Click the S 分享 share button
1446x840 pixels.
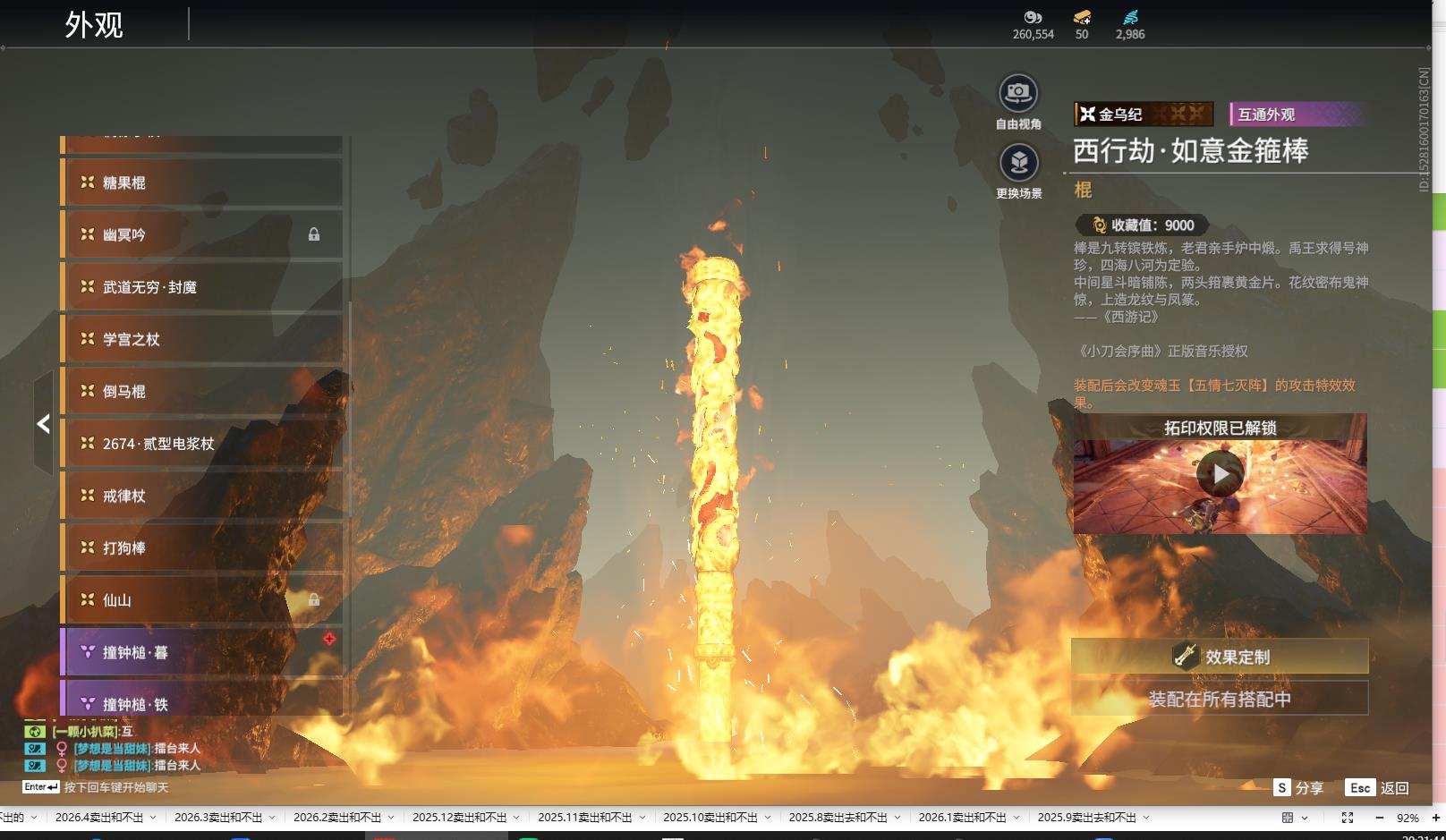pos(1298,787)
